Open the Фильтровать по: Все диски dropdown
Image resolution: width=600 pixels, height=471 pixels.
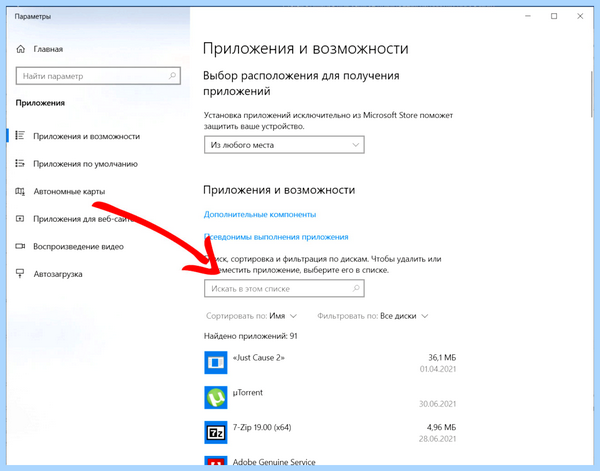[373, 316]
